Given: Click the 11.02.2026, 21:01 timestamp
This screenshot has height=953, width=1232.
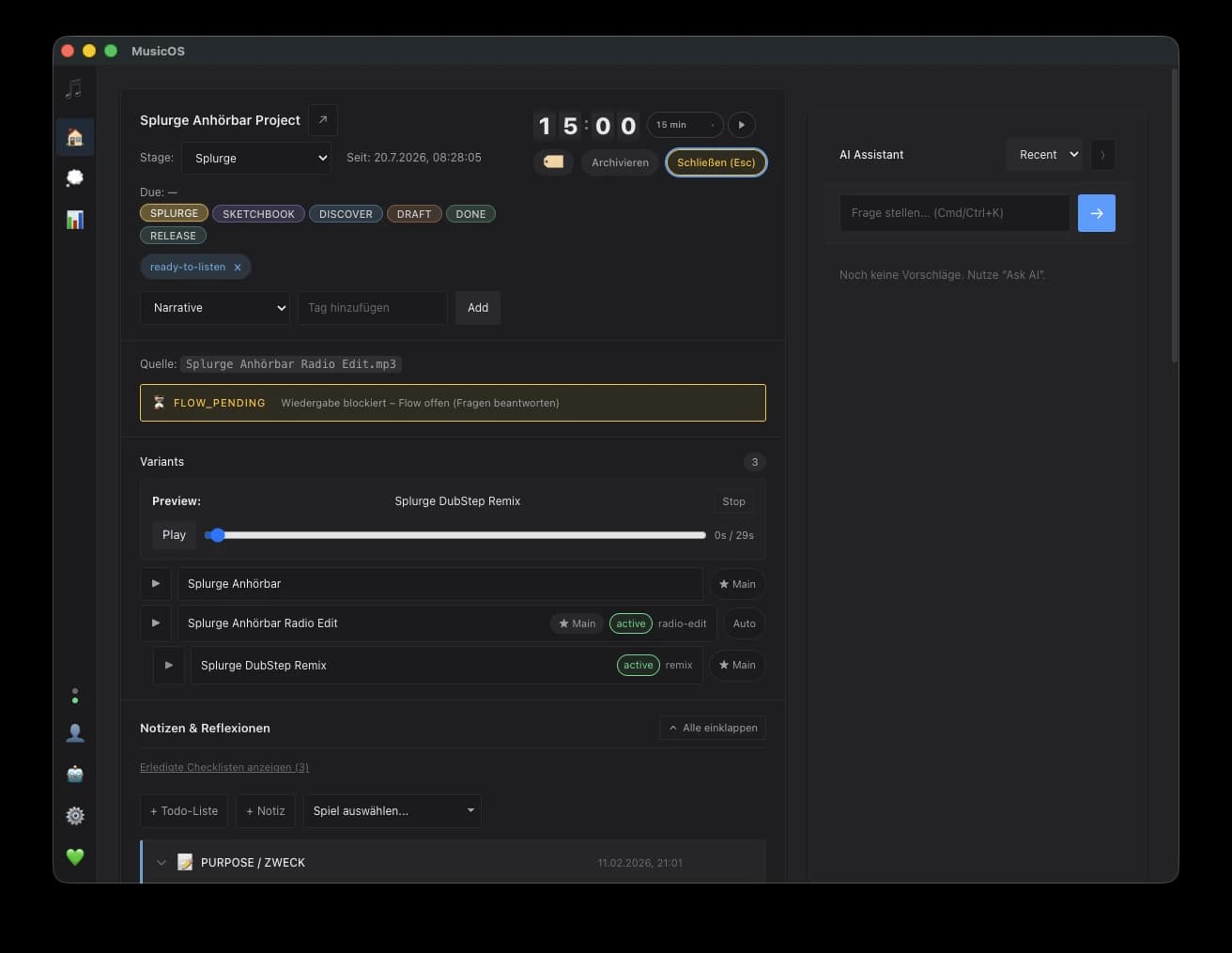Looking at the screenshot, I should pos(640,863).
